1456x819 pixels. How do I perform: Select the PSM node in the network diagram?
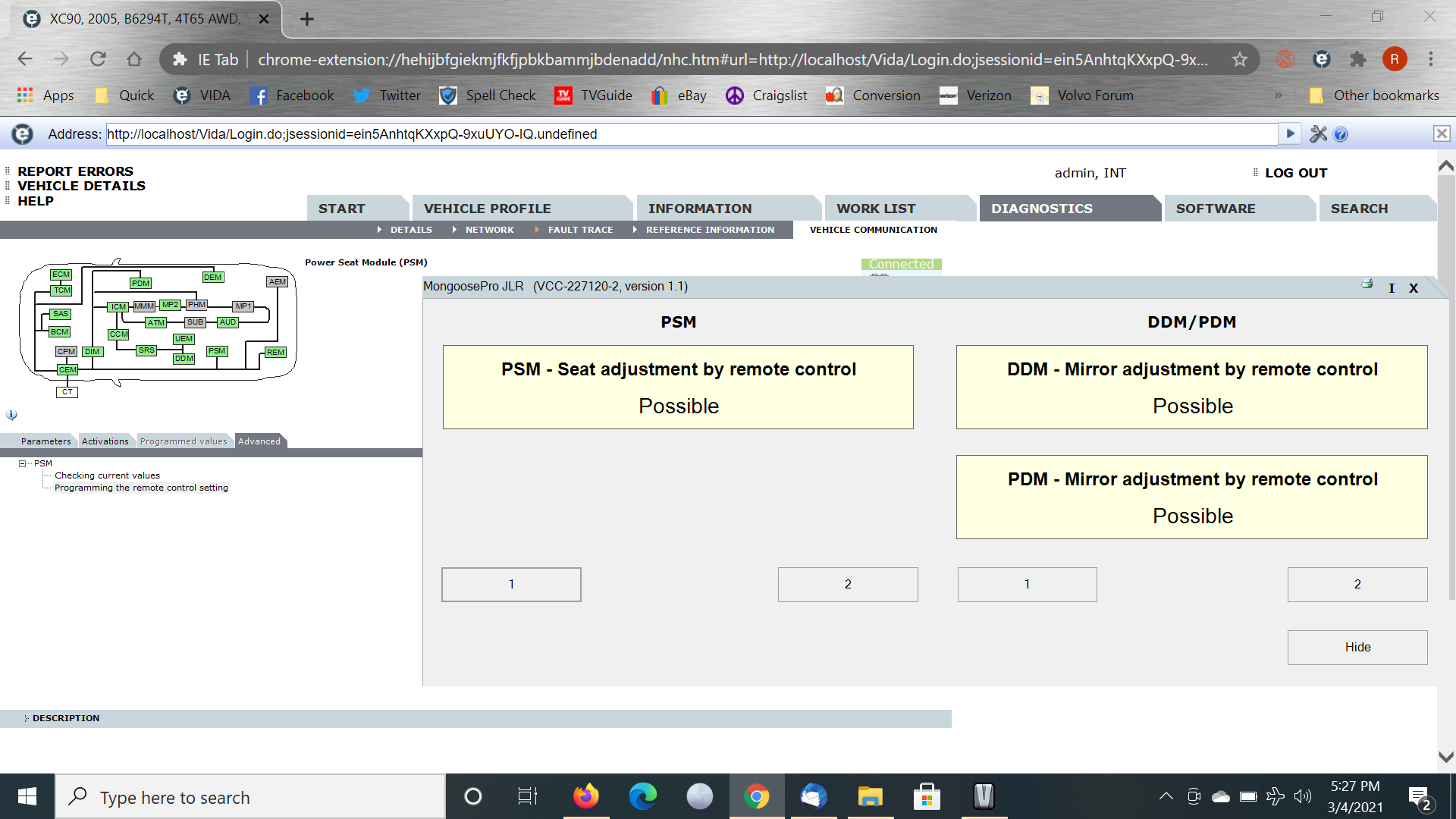point(217,351)
